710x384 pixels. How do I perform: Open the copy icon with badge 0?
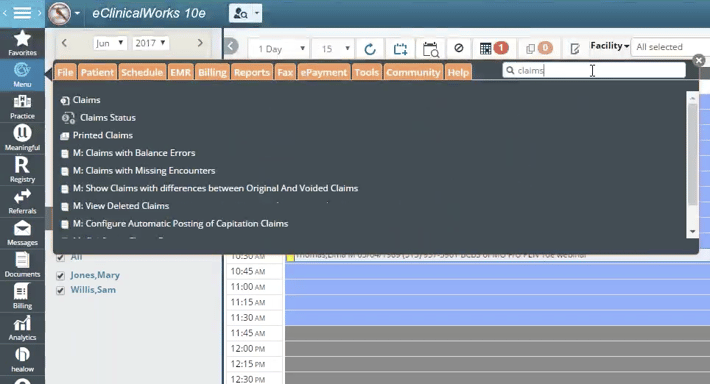point(538,48)
